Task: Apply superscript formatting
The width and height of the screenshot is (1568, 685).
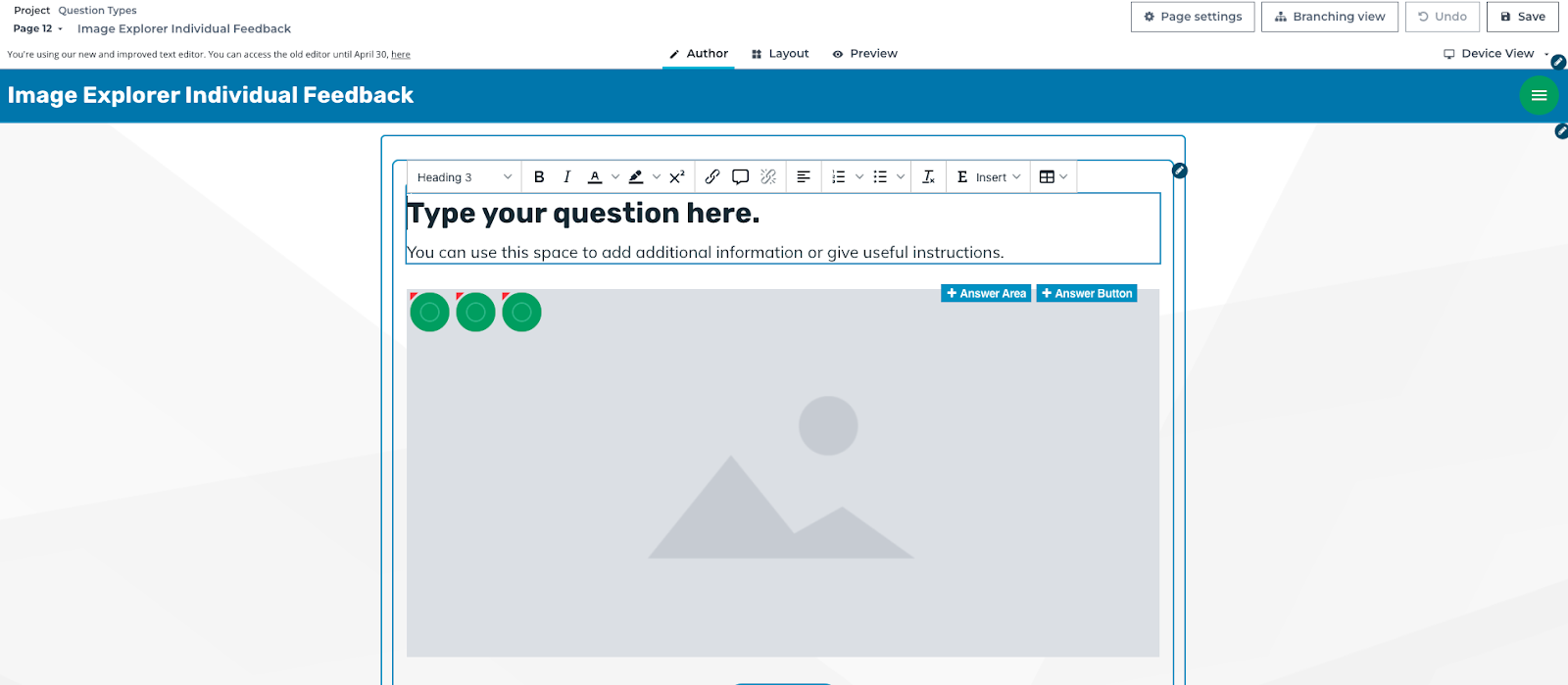Action: pyautogui.click(x=677, y=177)
